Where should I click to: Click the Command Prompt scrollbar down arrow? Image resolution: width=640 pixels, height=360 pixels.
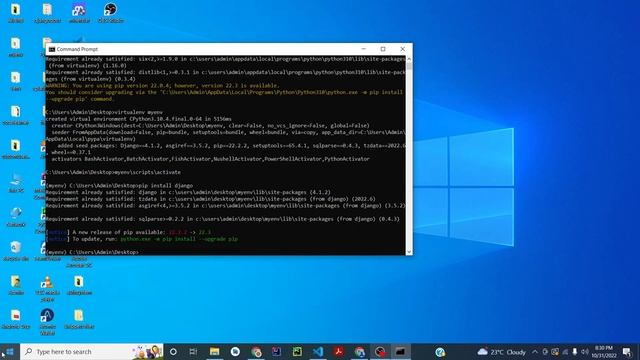409,252
